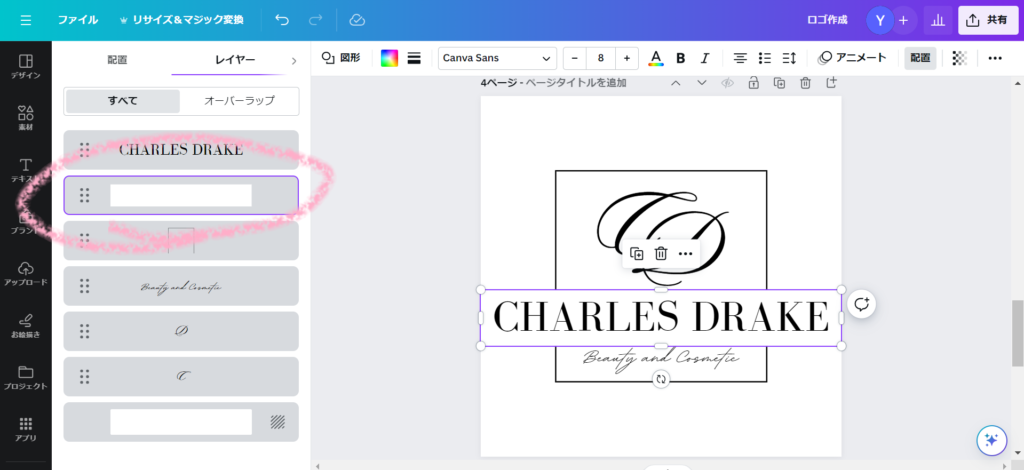1024x470 pixels.
Task: Open the rainbow fill color swatch
Action: point(389,58)
